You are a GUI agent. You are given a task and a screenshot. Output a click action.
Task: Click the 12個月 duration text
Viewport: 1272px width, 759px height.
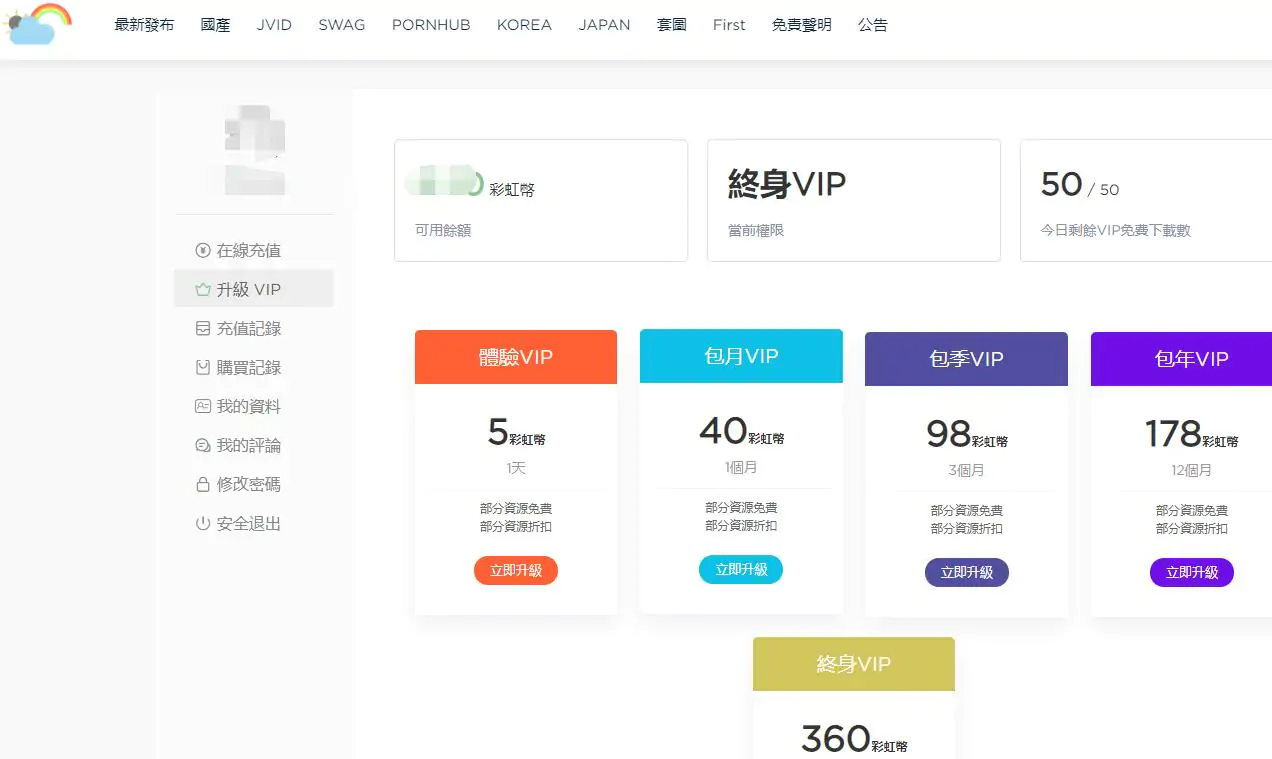[x=1192, y=470]
